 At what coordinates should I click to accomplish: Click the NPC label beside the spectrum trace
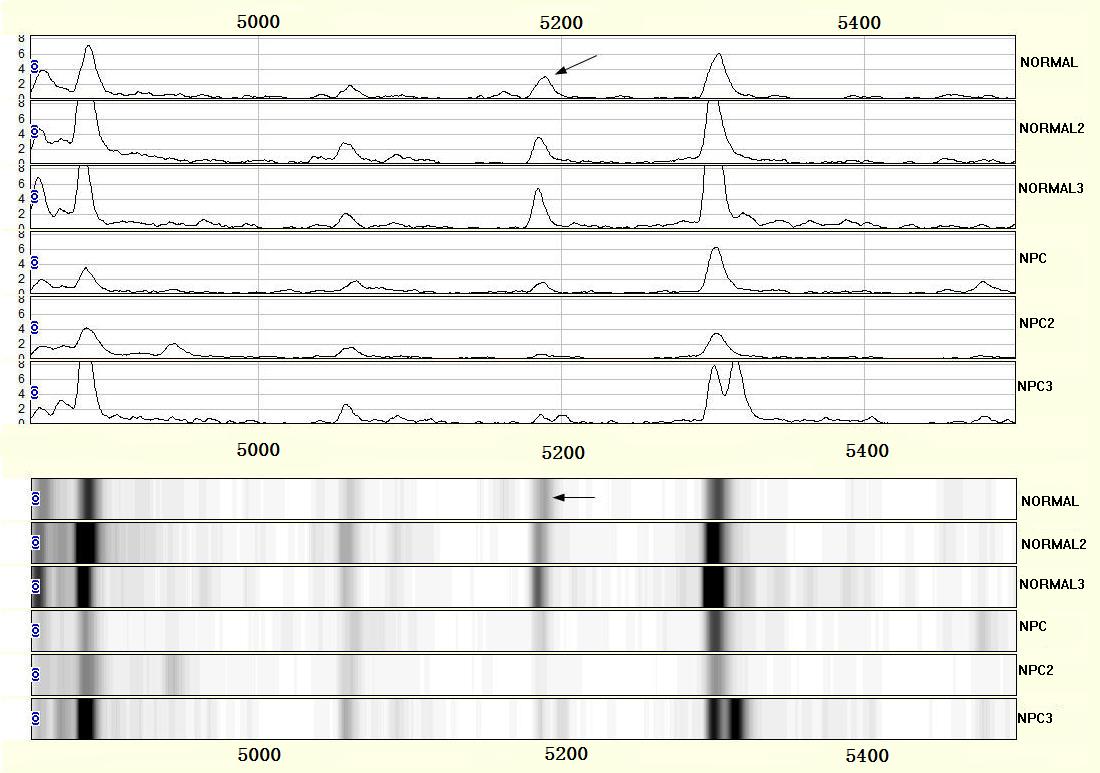1033,258
